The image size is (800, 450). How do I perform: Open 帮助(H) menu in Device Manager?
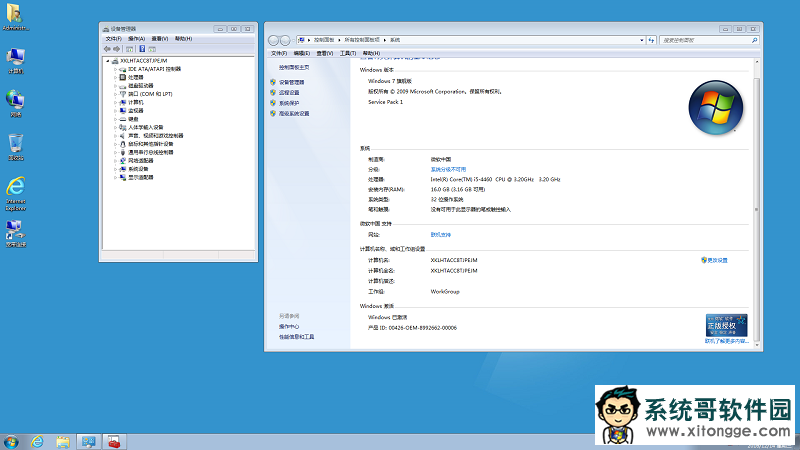click(183, 39)
